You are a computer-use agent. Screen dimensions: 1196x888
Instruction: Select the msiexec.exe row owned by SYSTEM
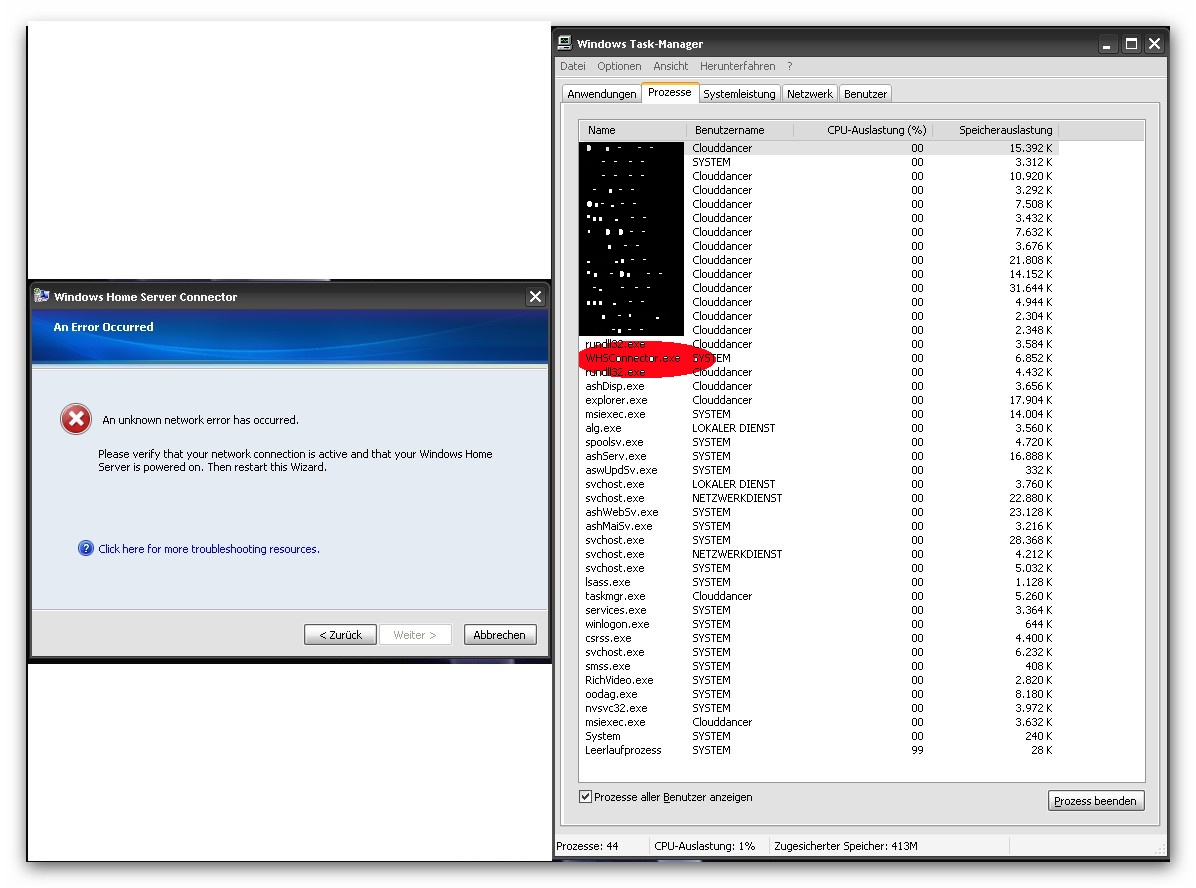point(818,414)
